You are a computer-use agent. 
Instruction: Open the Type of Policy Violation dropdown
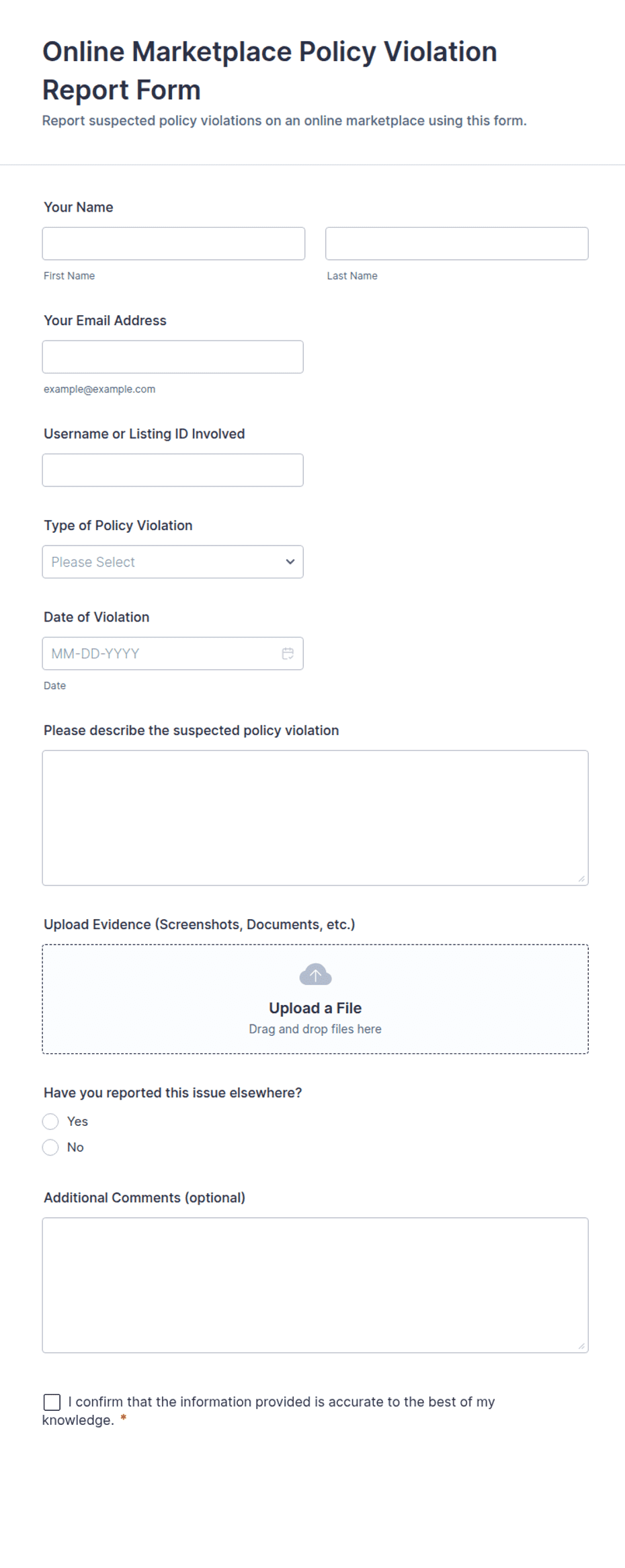[173, 562]
